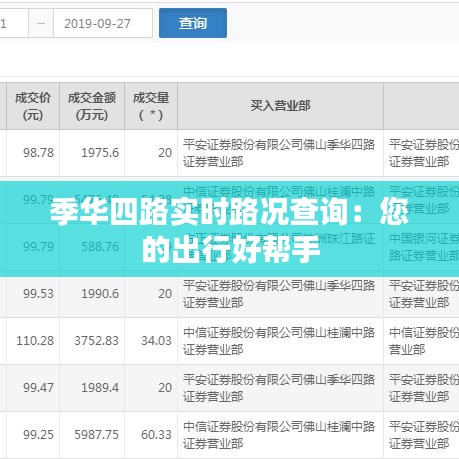The height and width of the screenshot is (459, 459).
Task: Click buyer branch cell in 99.47 row
Action: tap(280, 388)
